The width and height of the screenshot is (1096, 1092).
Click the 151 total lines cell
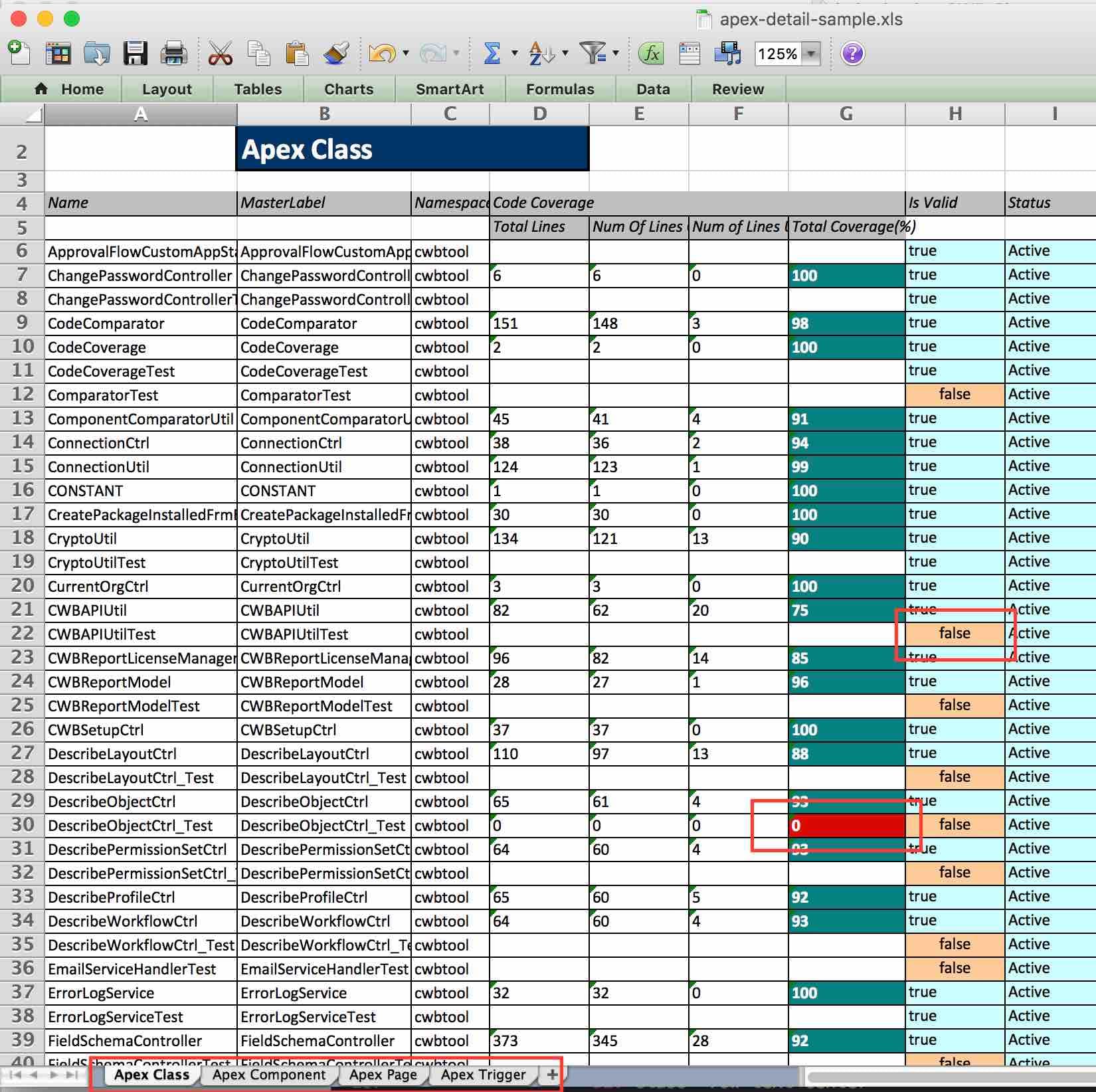click(539, 323)
